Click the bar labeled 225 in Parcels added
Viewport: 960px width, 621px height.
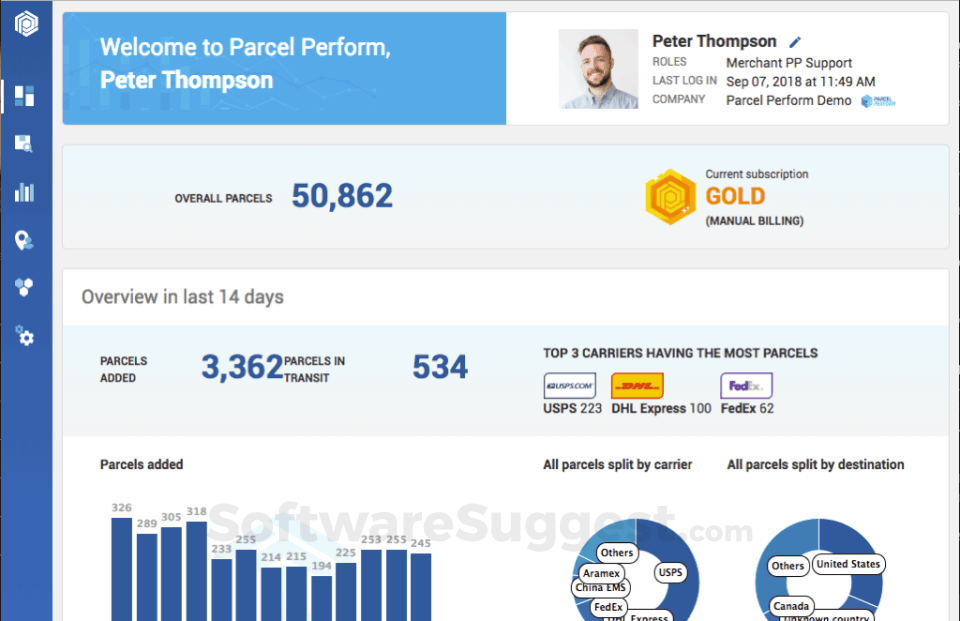(346, 592)
